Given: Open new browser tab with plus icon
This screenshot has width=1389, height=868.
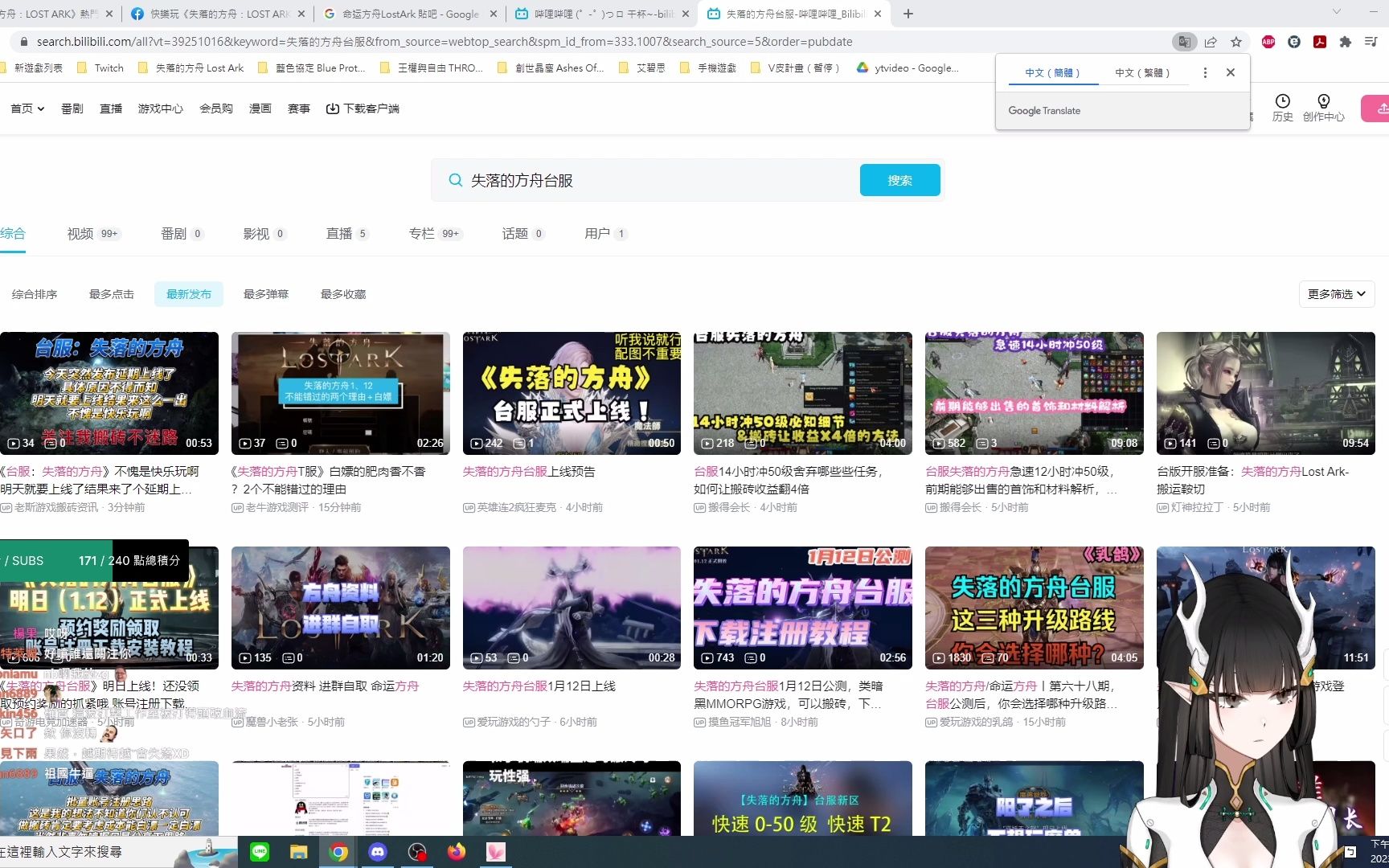Looking at the screenshot, I should (x=908, y=14).
